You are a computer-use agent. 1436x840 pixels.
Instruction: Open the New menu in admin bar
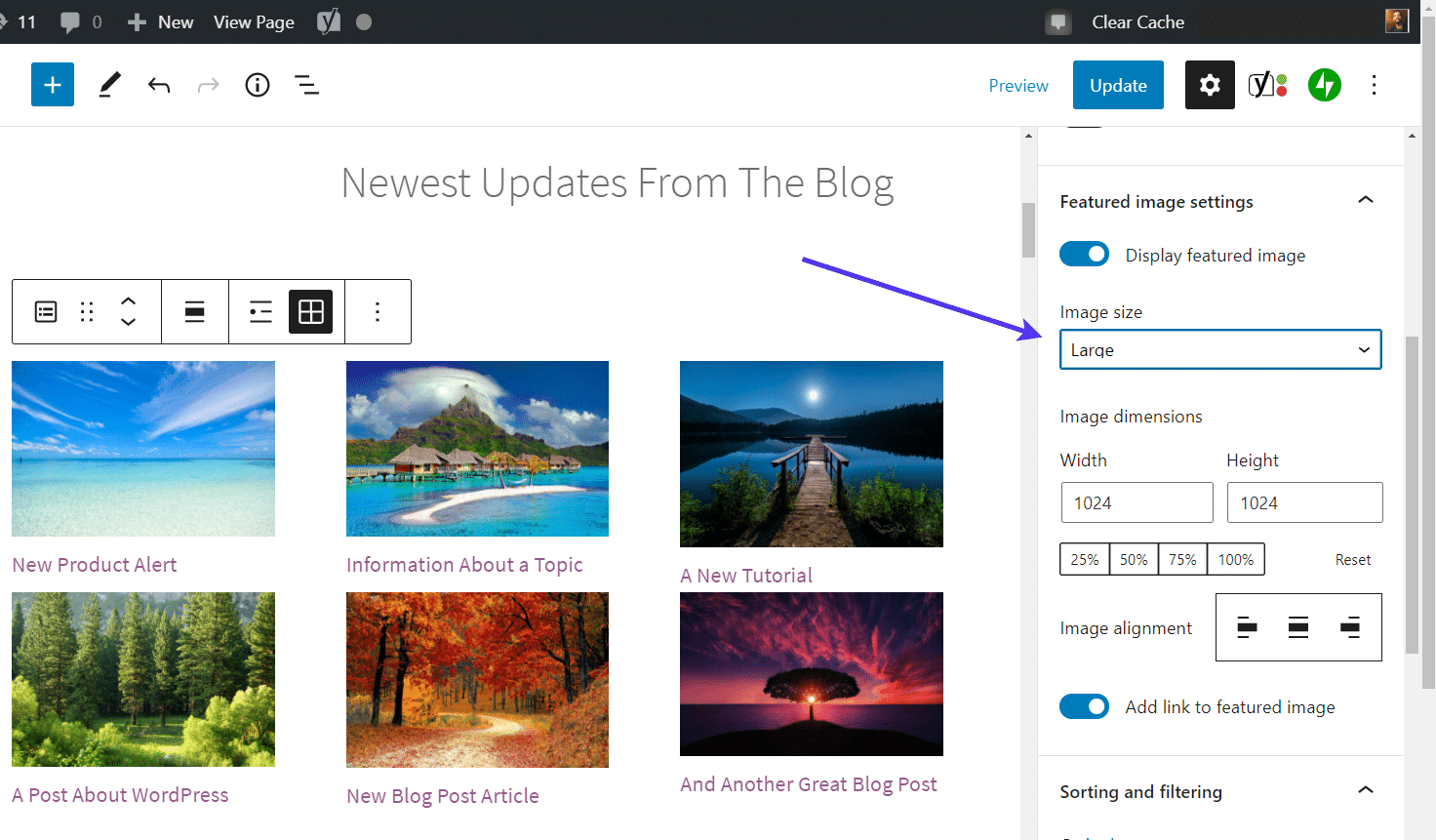tap(162, 21)
